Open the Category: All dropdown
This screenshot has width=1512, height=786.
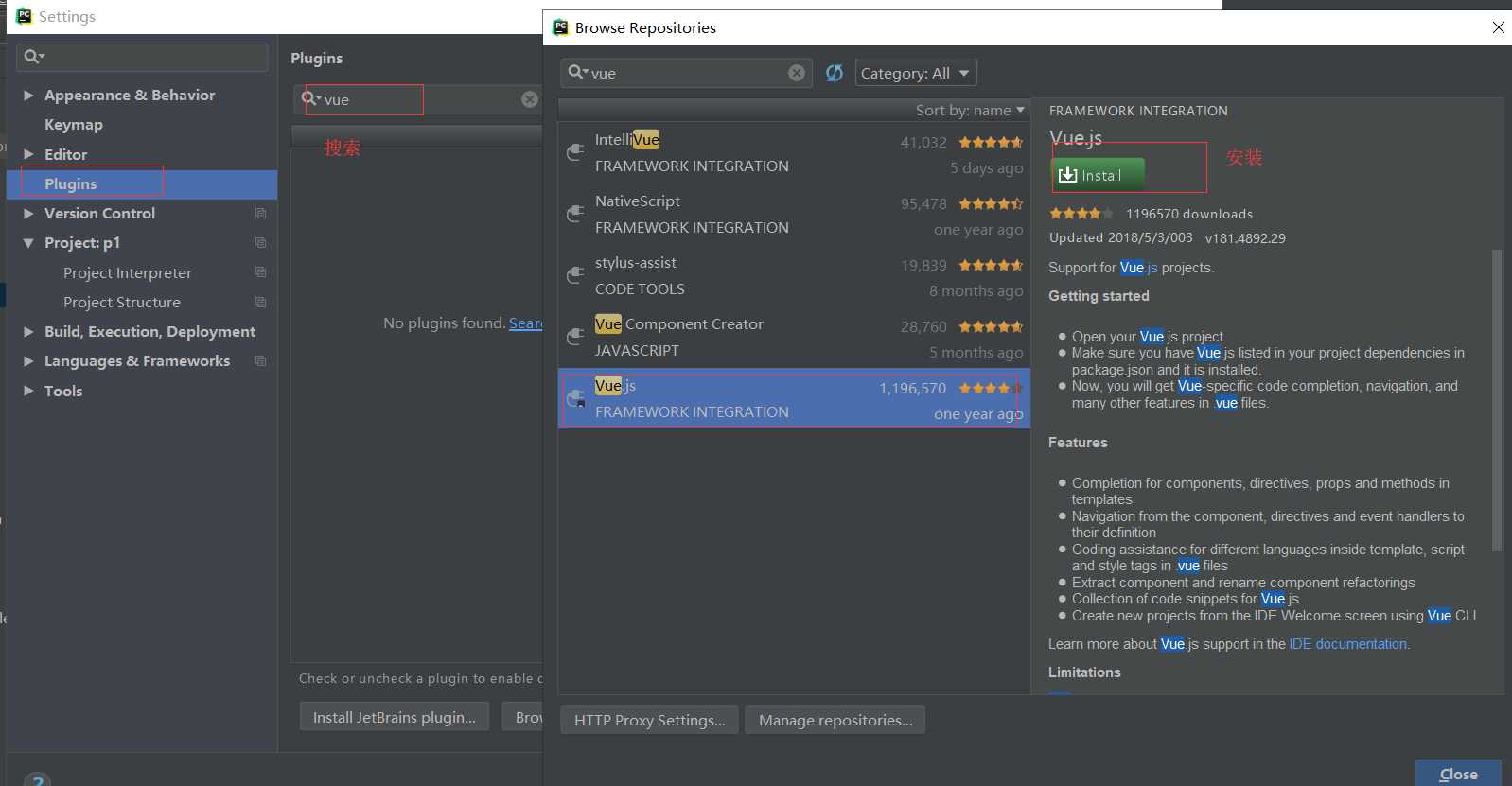(x=915, y=73)
